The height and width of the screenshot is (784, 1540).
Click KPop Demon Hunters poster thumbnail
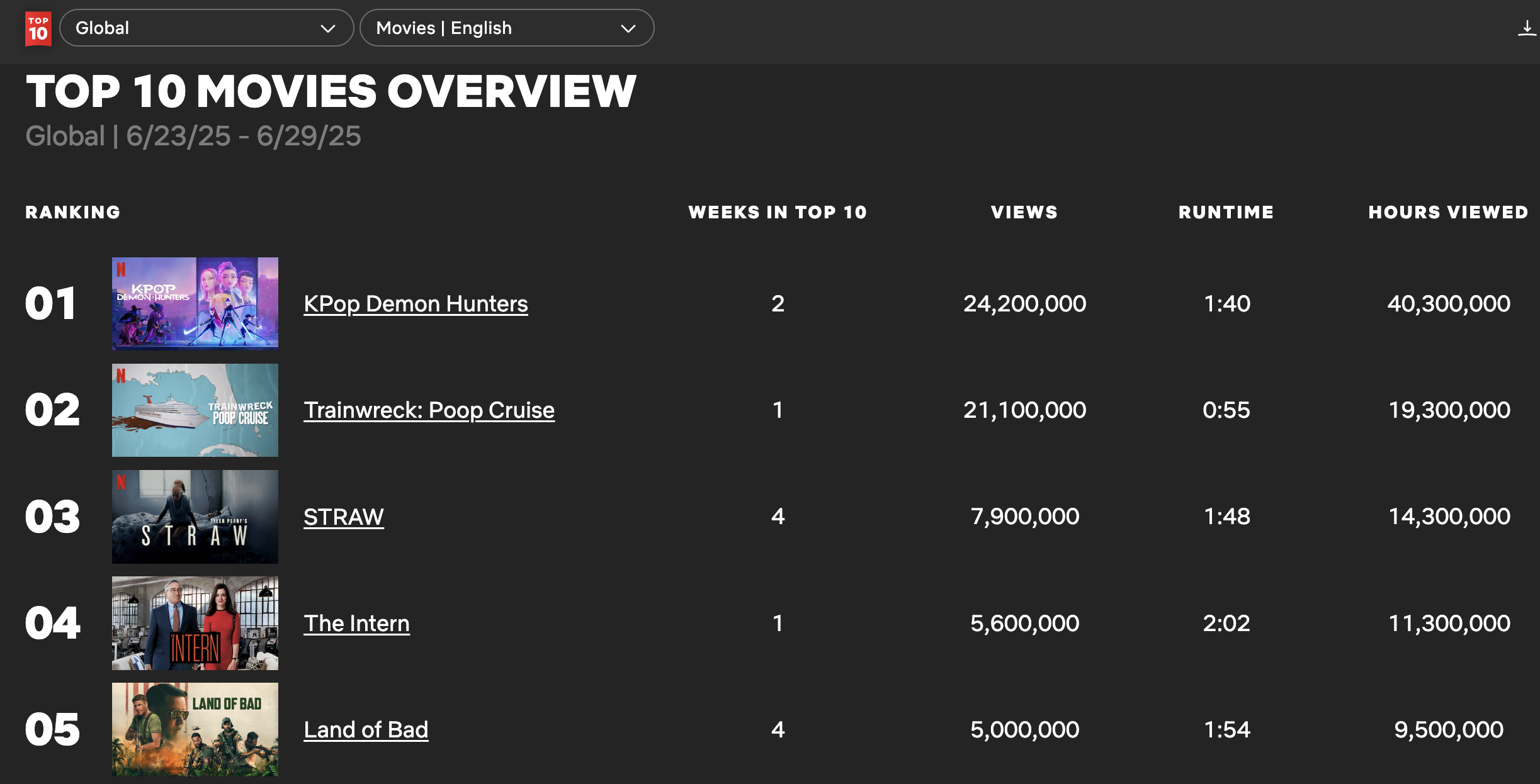tap(195, 303)
